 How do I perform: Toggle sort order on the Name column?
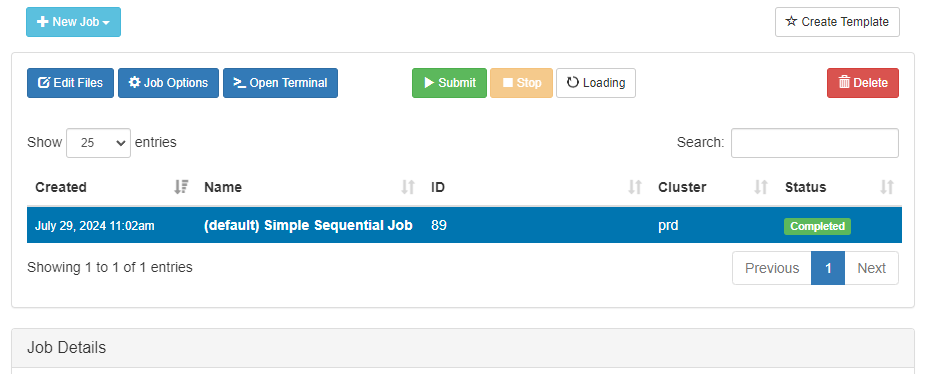coord(310,187)
